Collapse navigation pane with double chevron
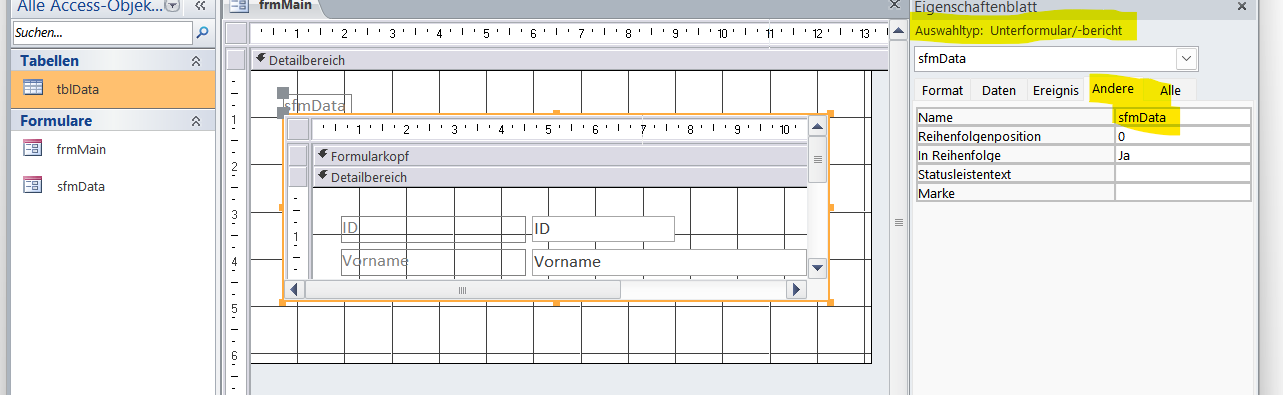This screenshot has width=1283, height=395. tap(199, 6)
